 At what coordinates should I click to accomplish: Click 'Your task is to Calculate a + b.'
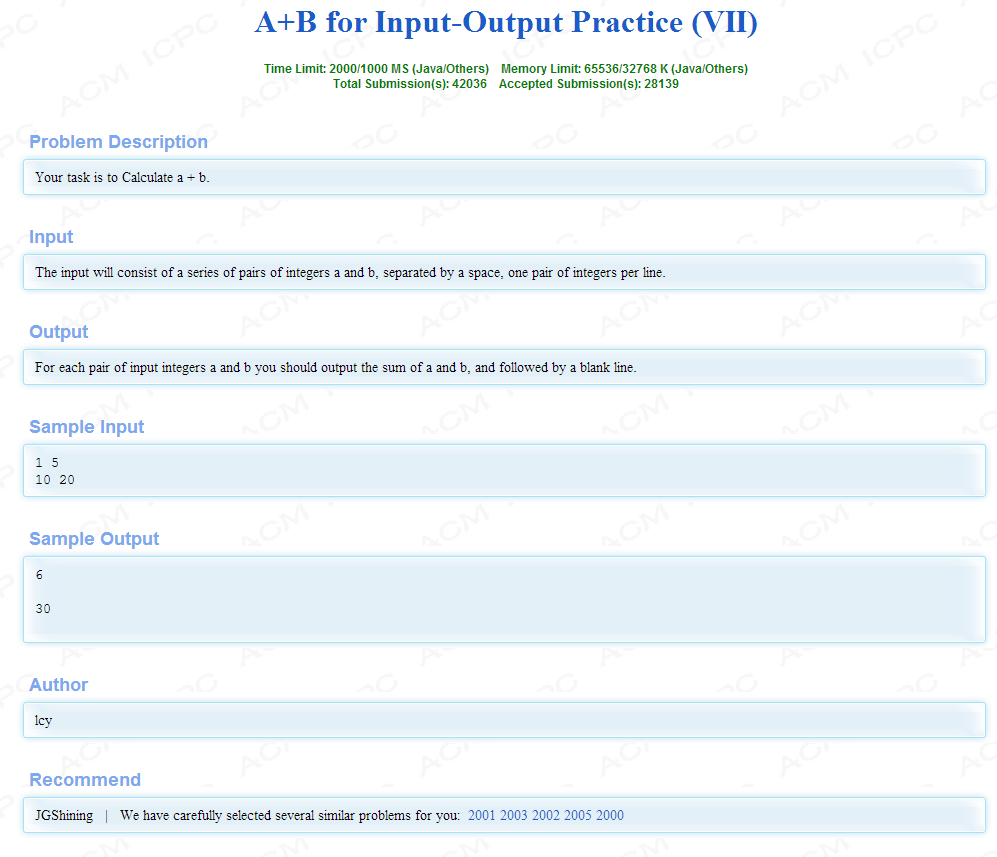click(x=122, y=177)
